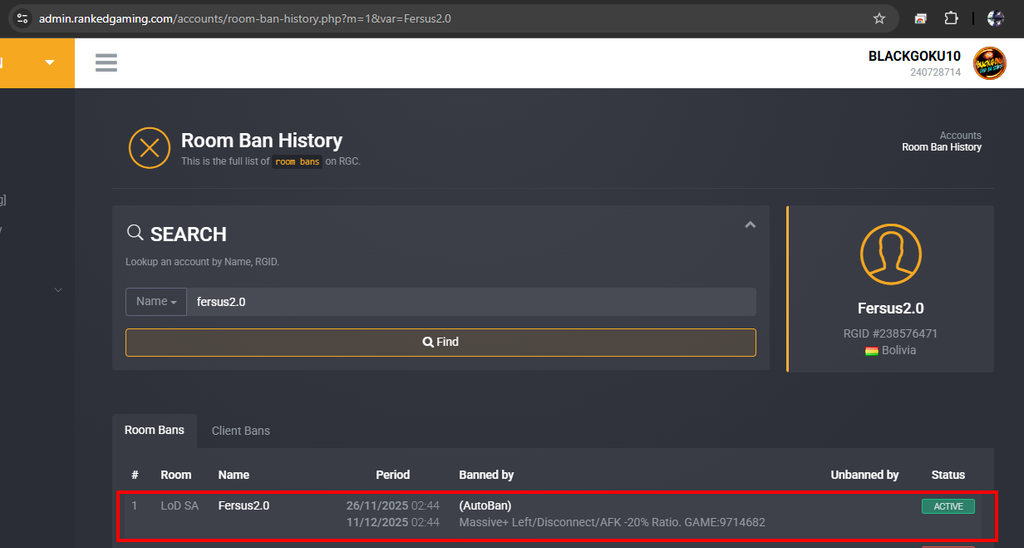Click the Period column header
The width and height of the screenshot is (1024, 548).
point(392,475)
